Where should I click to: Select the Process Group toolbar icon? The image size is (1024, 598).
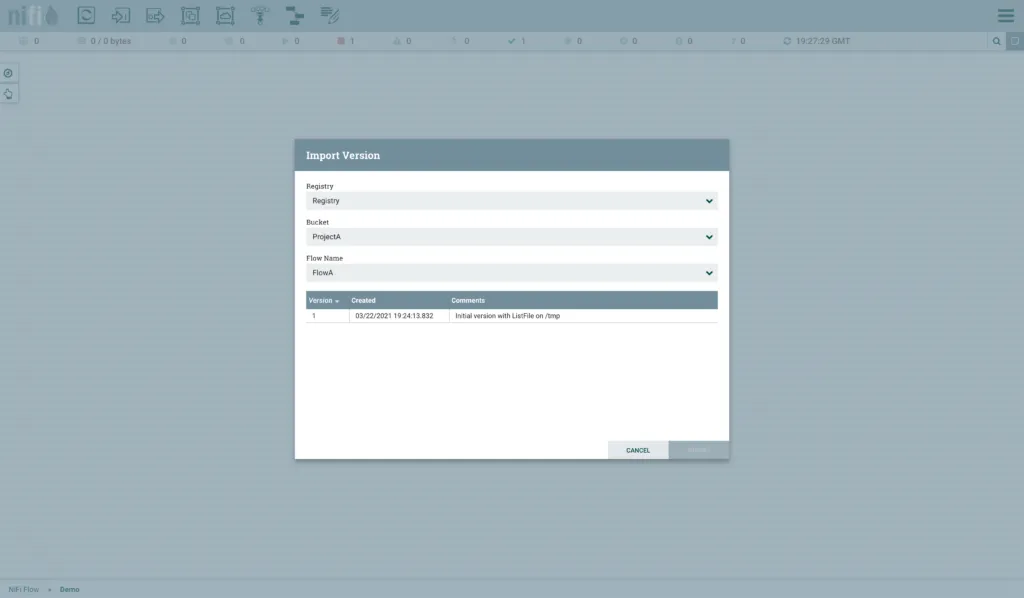click(x=190, y=15)
